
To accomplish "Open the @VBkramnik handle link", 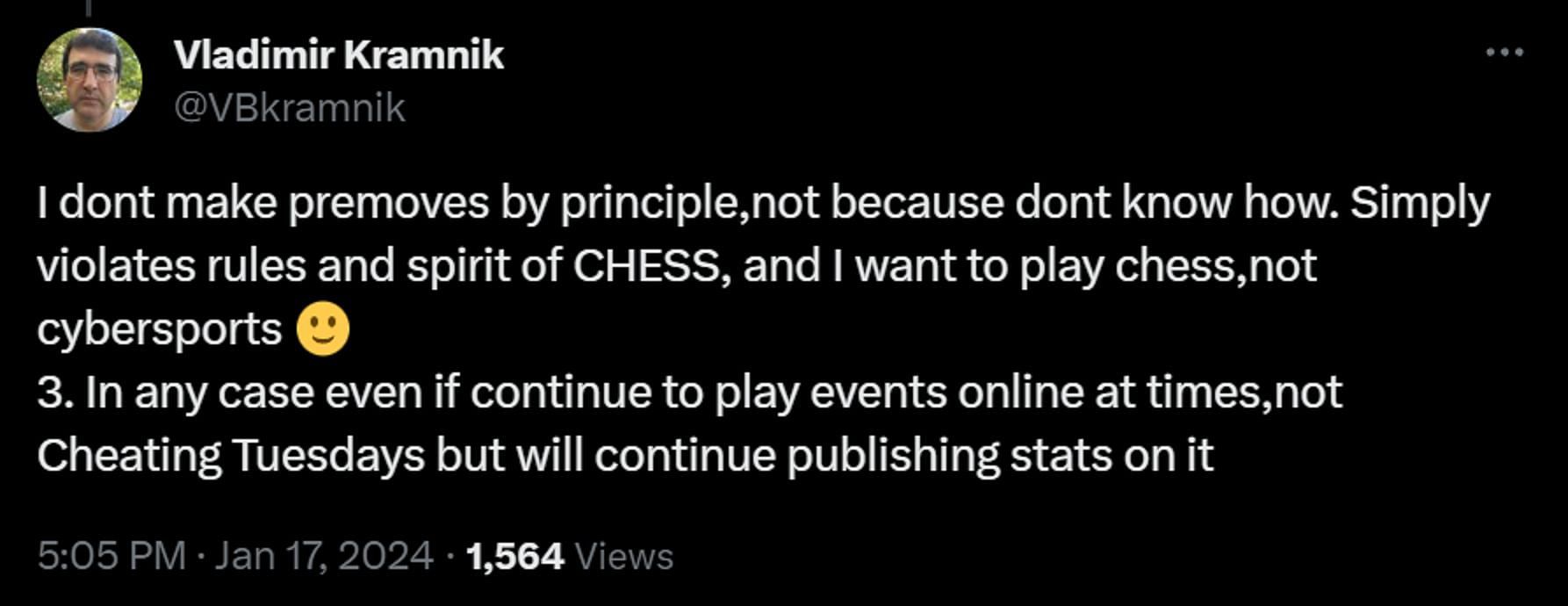I will pos(290,108).
